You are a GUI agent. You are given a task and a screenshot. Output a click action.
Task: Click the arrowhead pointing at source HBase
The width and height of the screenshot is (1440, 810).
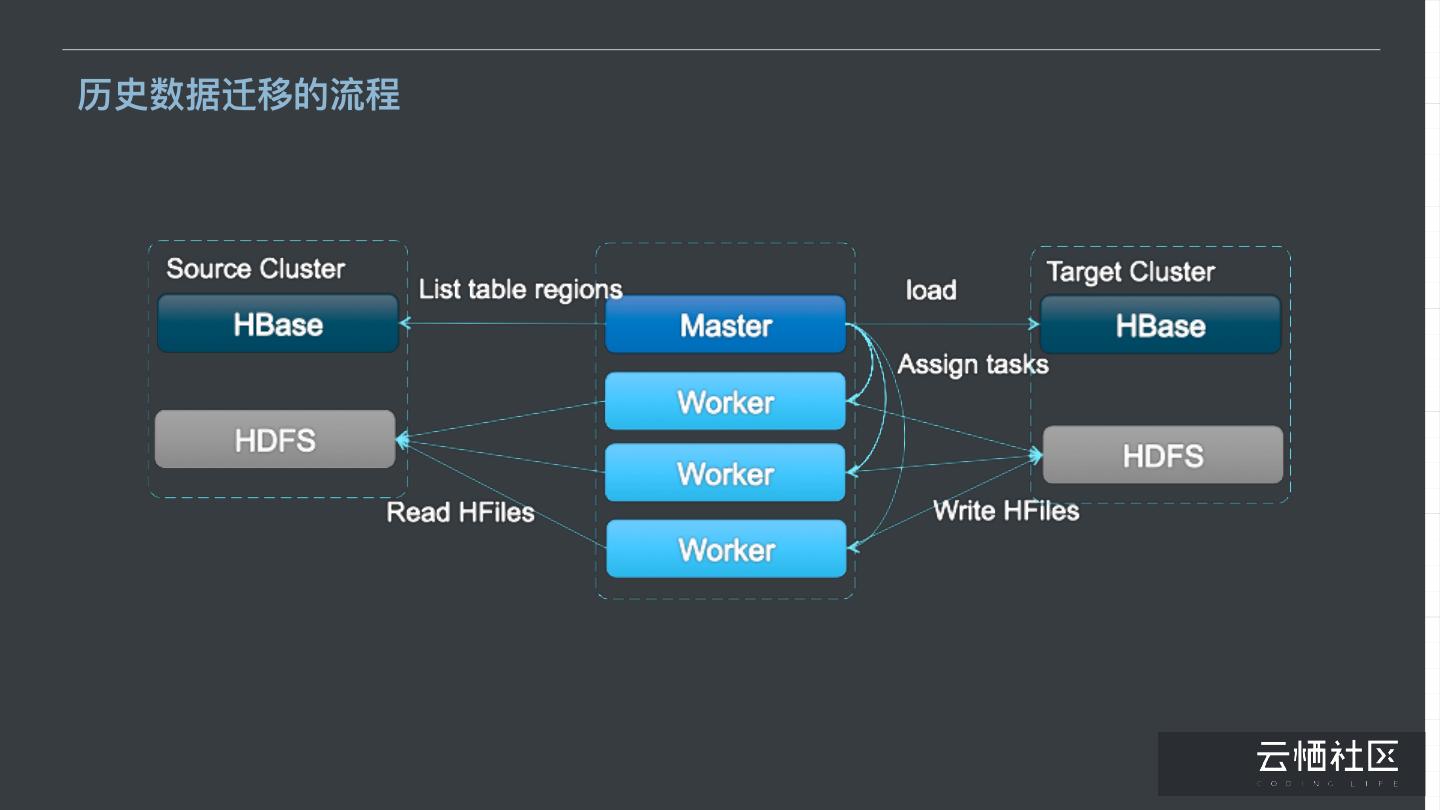tap(405, 323)
